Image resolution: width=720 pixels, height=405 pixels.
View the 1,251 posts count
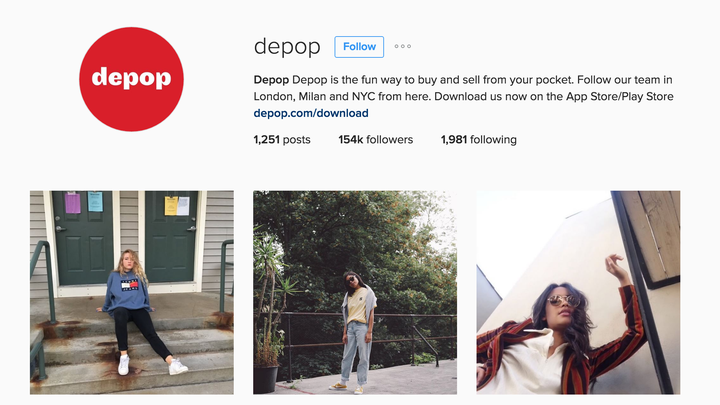tap(282, 140)
